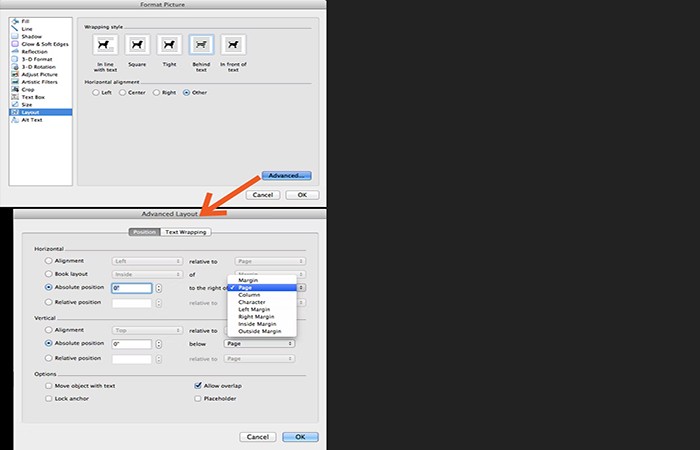Open the Reflection category
Screen dimensions: 700x450
coord(40,51)
